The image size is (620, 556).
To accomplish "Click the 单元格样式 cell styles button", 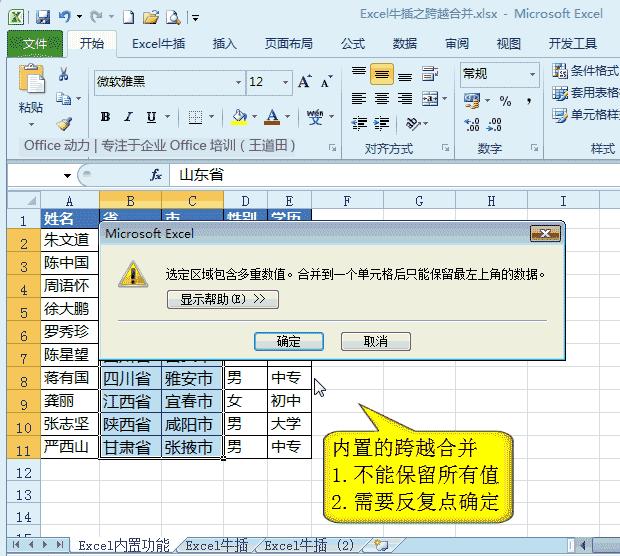I will pos(586,115).
